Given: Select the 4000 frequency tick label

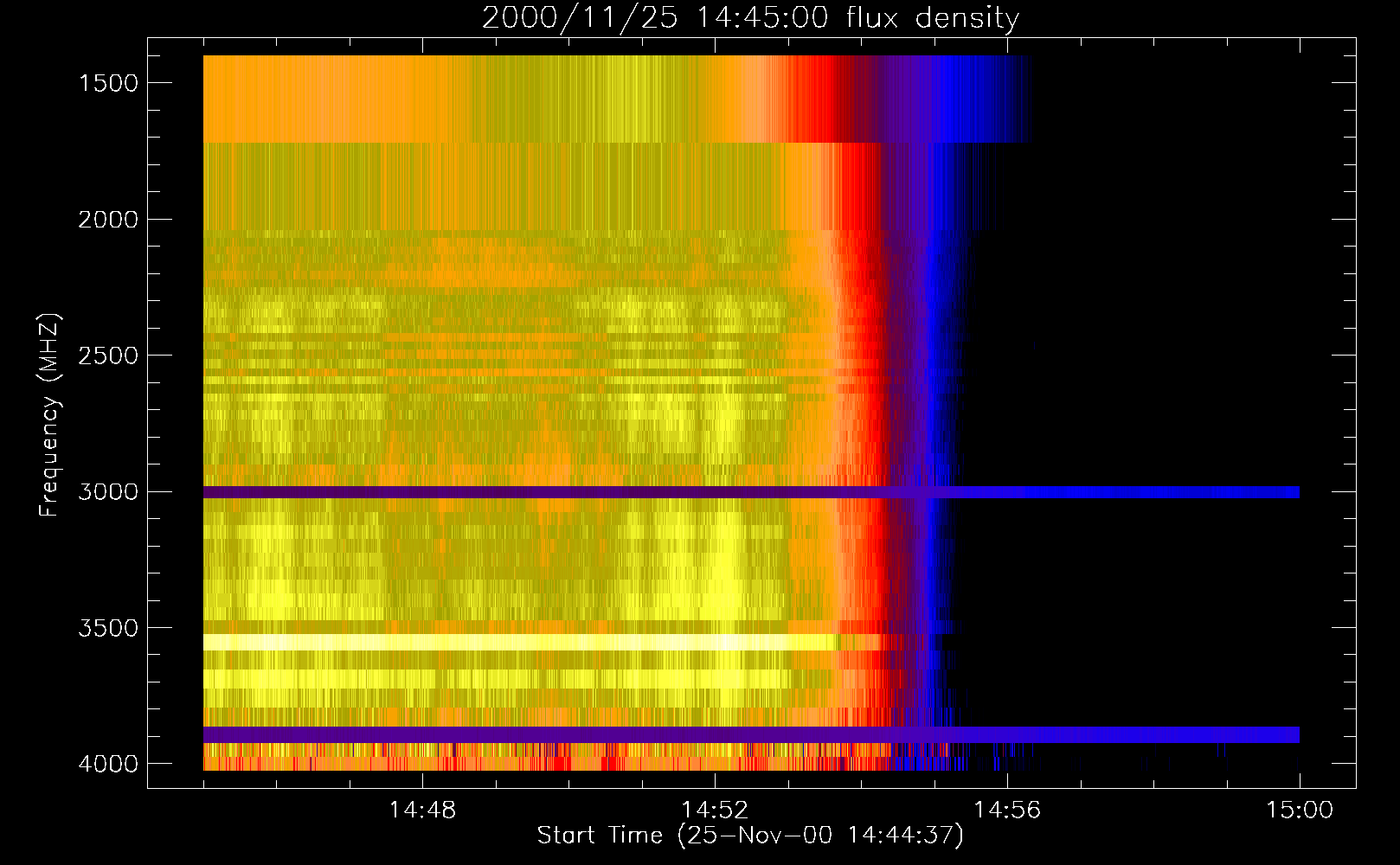Looking at the screenshot, I should 108,764.
